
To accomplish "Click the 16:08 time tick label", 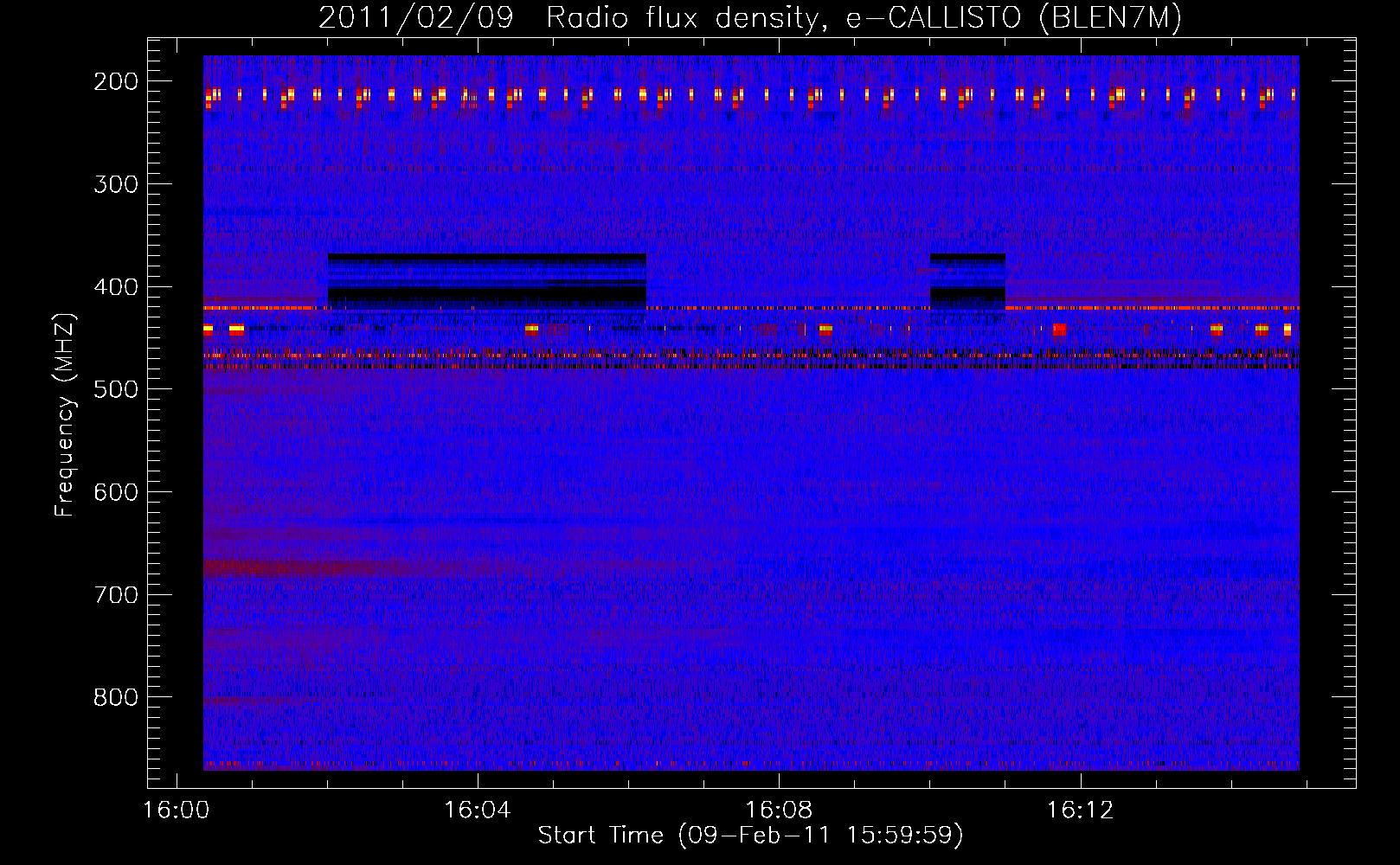I will click(x=779, y=811).
